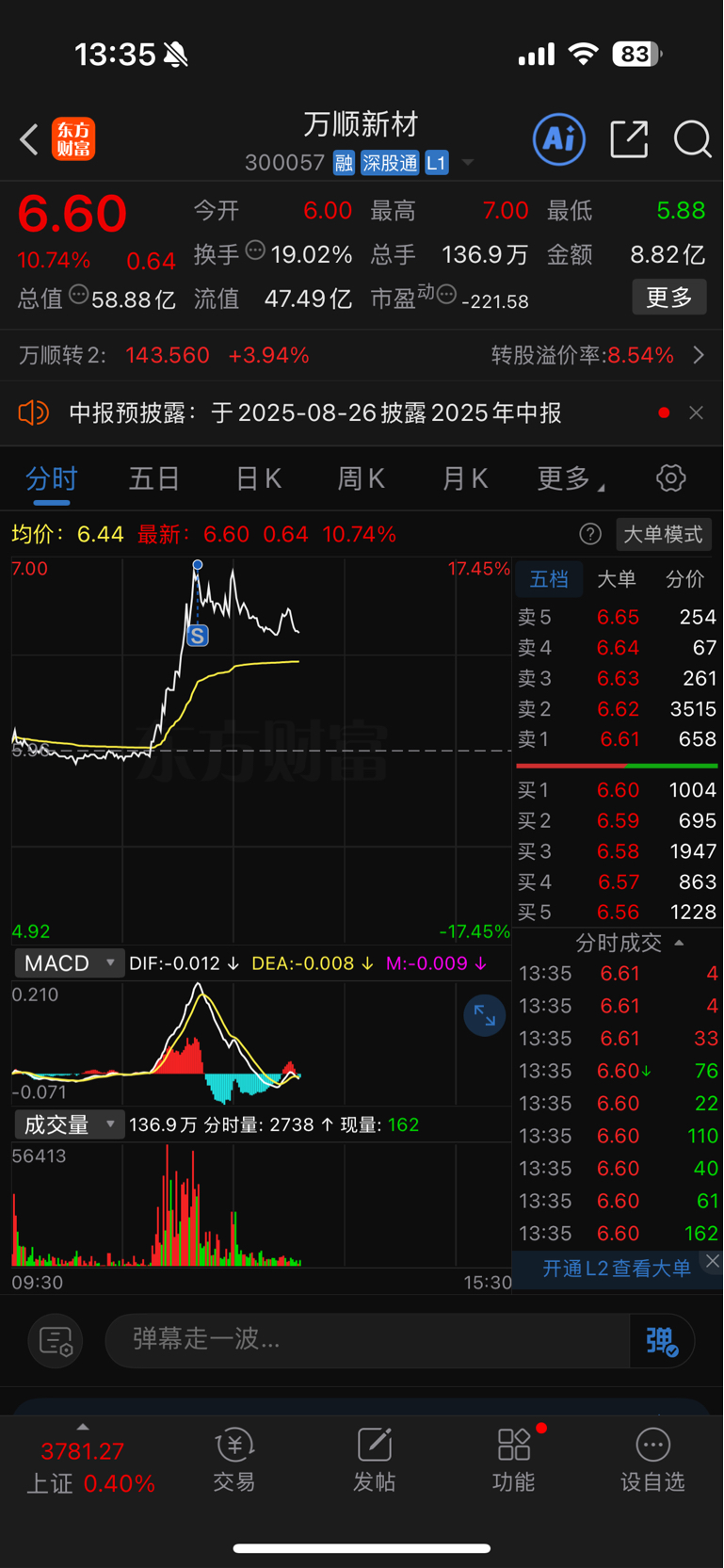
Task: Open 开通L2查看大单 link
Action: (617, 1269)
